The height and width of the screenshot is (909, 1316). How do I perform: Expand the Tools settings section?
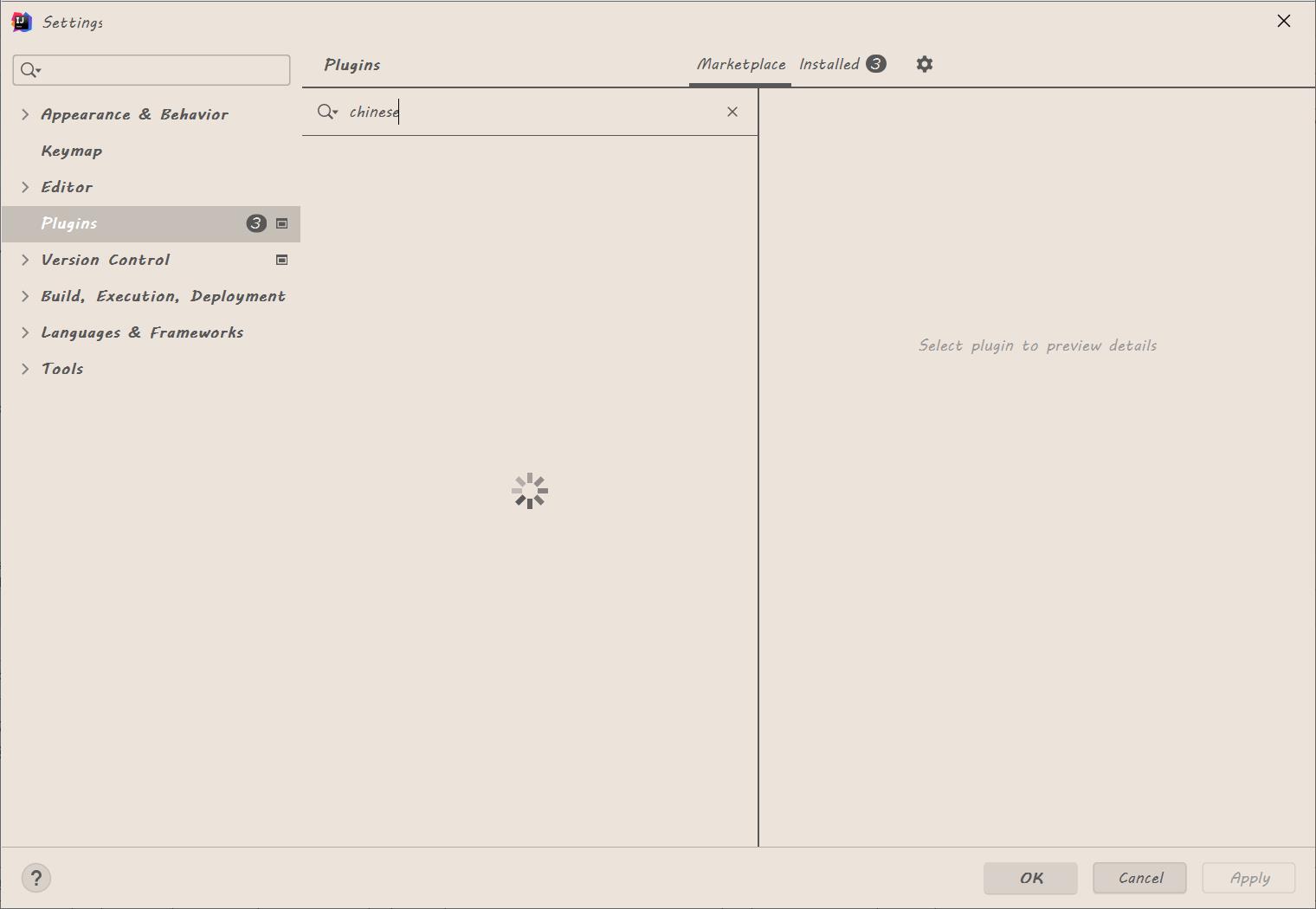[25, 369]
